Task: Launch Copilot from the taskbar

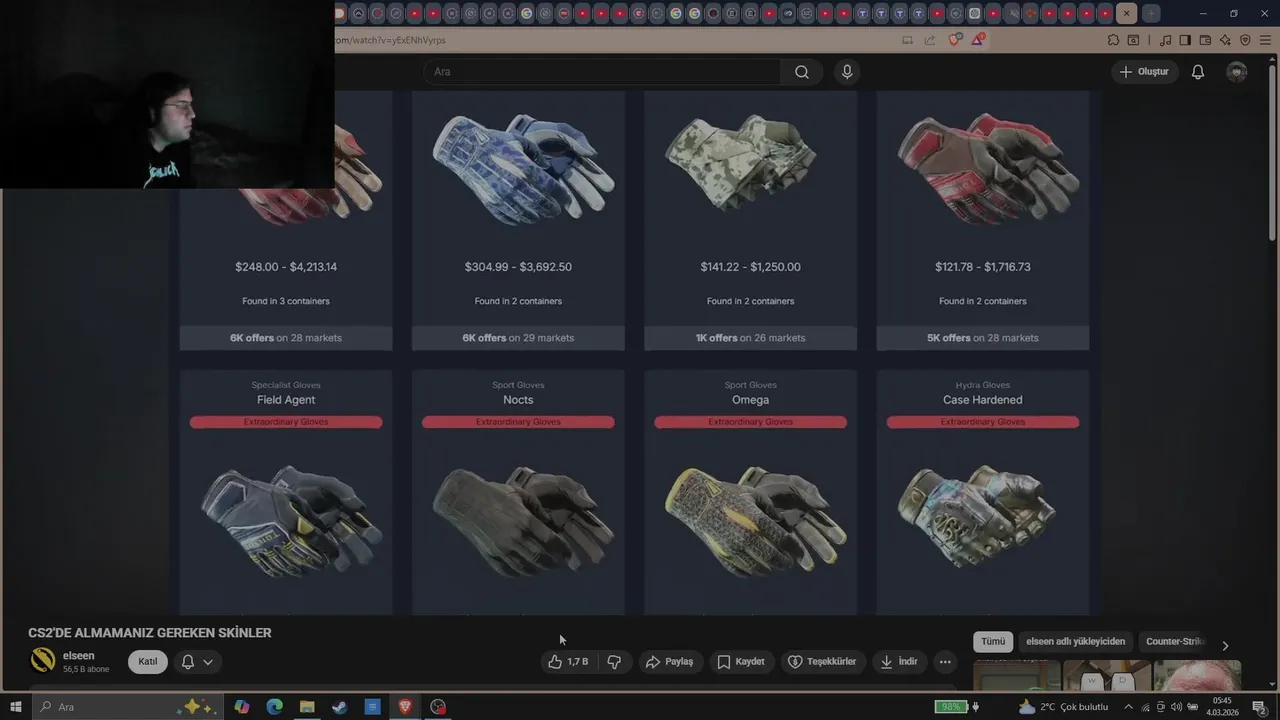Action: (241, 707)
